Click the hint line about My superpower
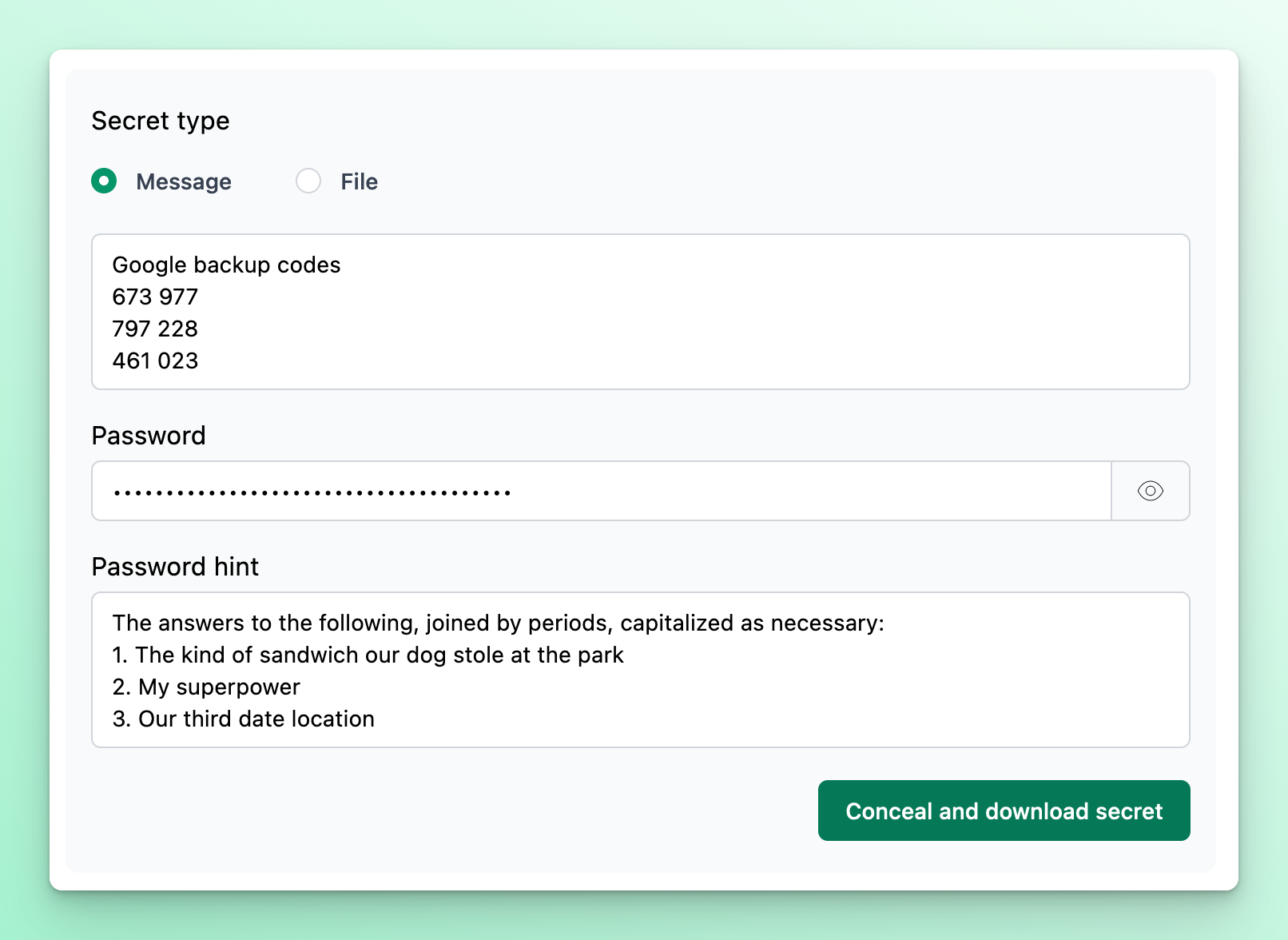1288x940 pixels. coord(205,687)
